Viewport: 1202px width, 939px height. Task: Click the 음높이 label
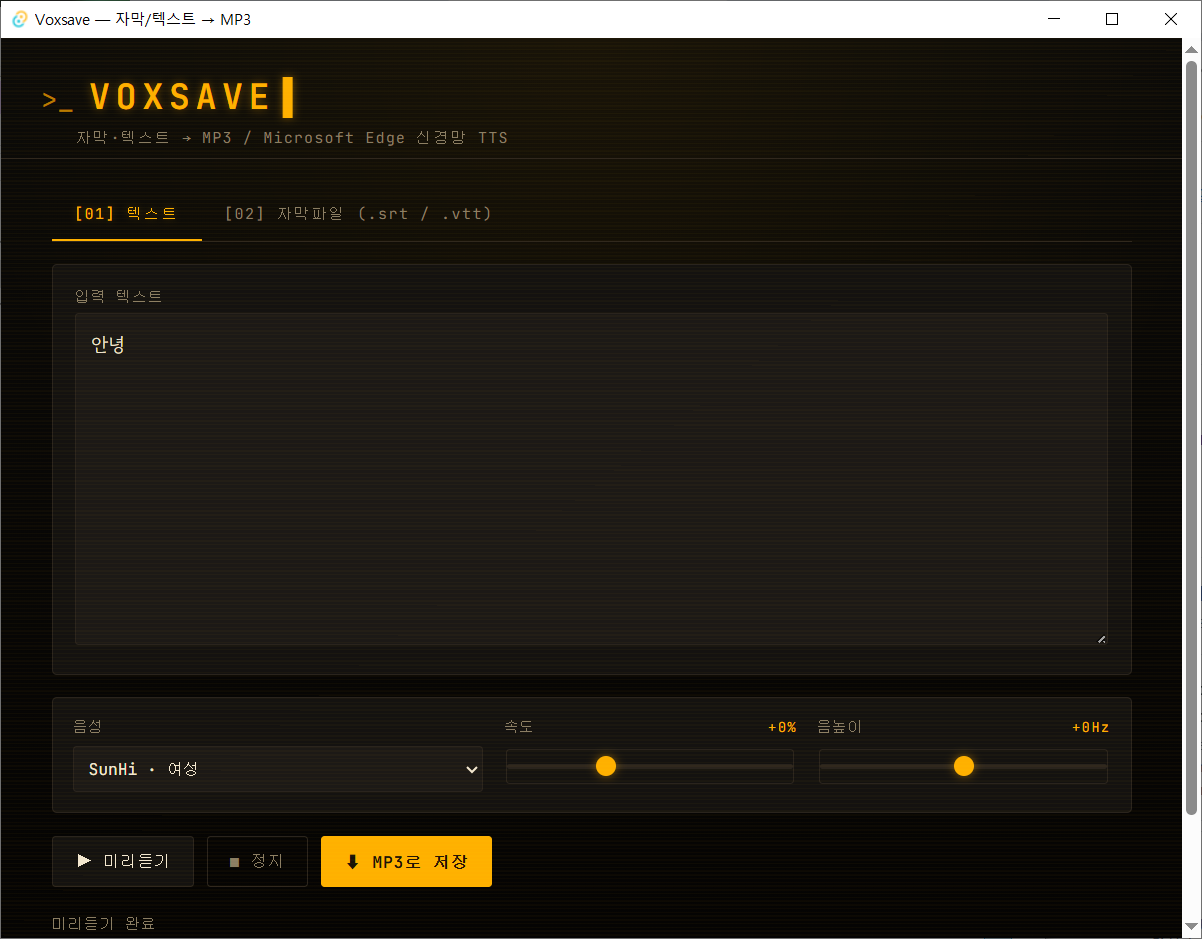(x=840, y=727)
